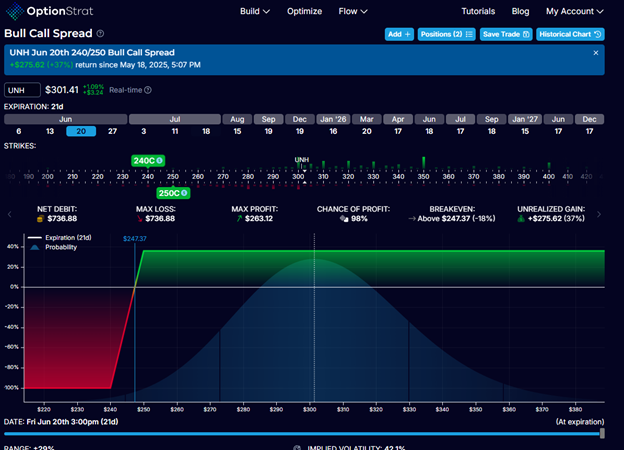Click right arrow of stats carousel
This screenshot has width=624, height=450.
pyautogui.click(x=599, y=214)
